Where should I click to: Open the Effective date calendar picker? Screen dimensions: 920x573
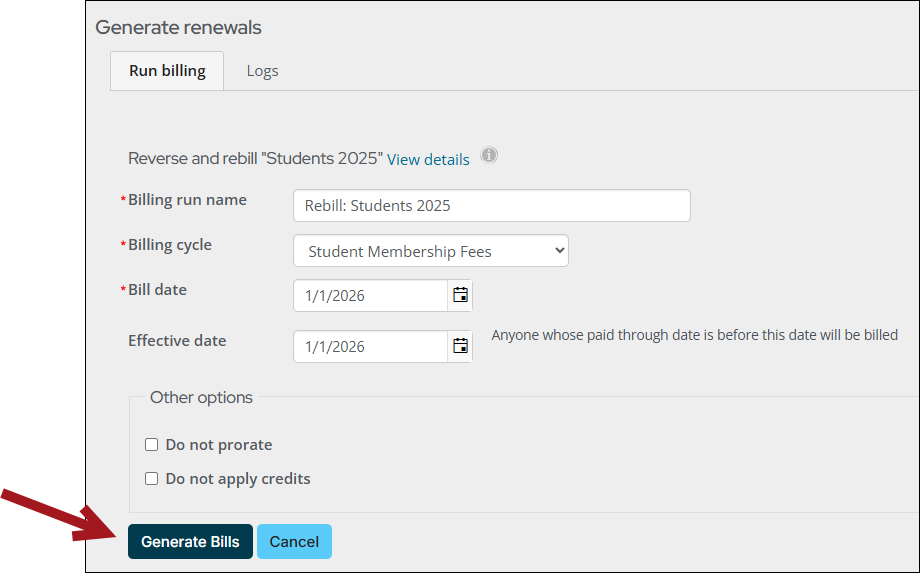460,347
